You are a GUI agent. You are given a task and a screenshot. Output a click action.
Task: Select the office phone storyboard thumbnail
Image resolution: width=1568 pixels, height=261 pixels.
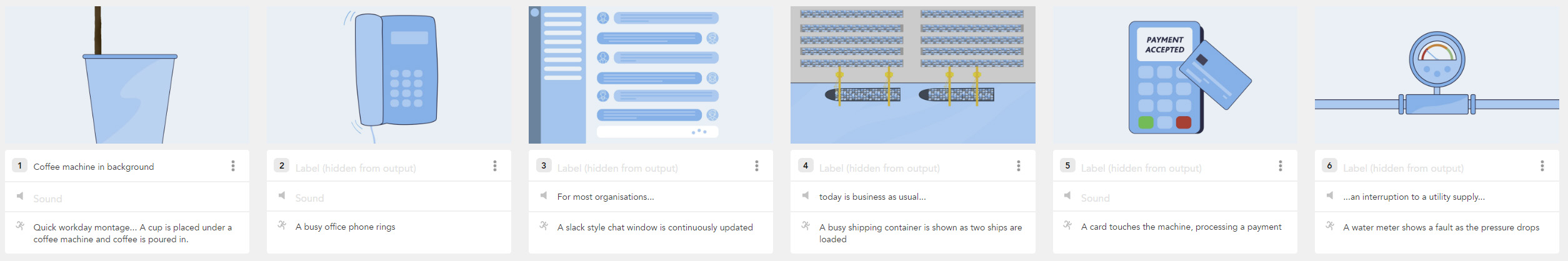click(x=389, y=75)
